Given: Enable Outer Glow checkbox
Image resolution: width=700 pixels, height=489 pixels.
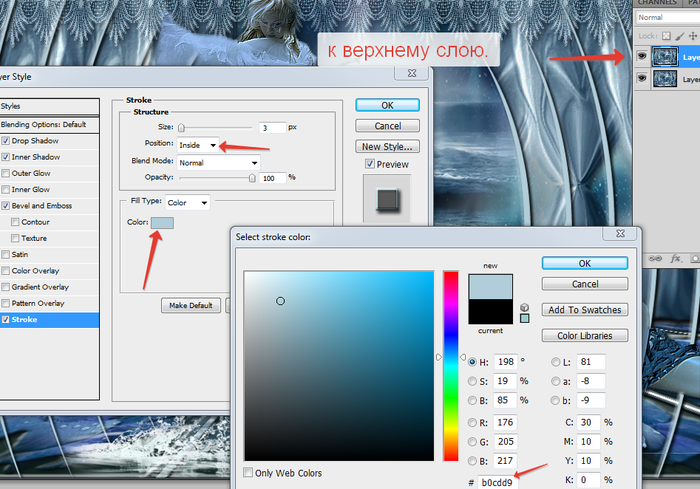Looking at the screenshot, I should 5,173.
